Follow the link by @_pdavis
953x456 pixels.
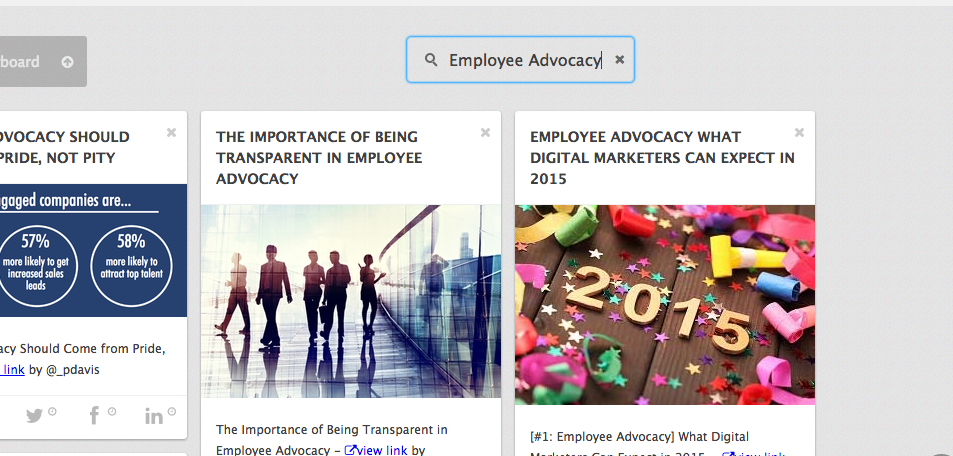12,369
